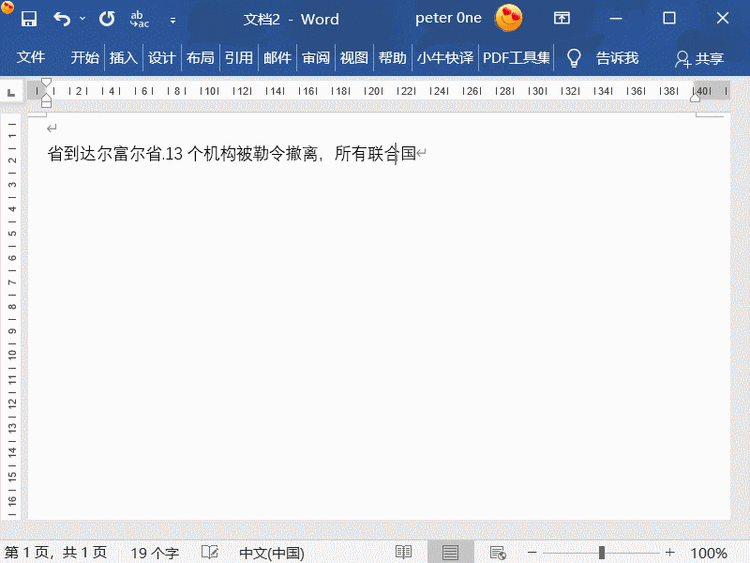Open zoom dialog via 100% level
The image size is (750, 563).
708,553
